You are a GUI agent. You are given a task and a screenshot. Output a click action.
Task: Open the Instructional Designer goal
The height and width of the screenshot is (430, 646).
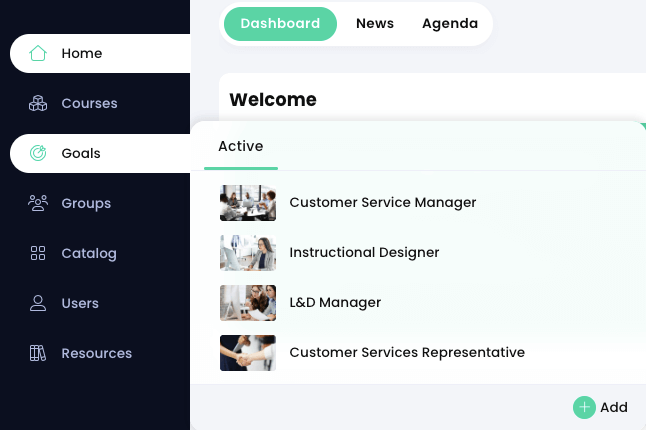pos(364,252)
